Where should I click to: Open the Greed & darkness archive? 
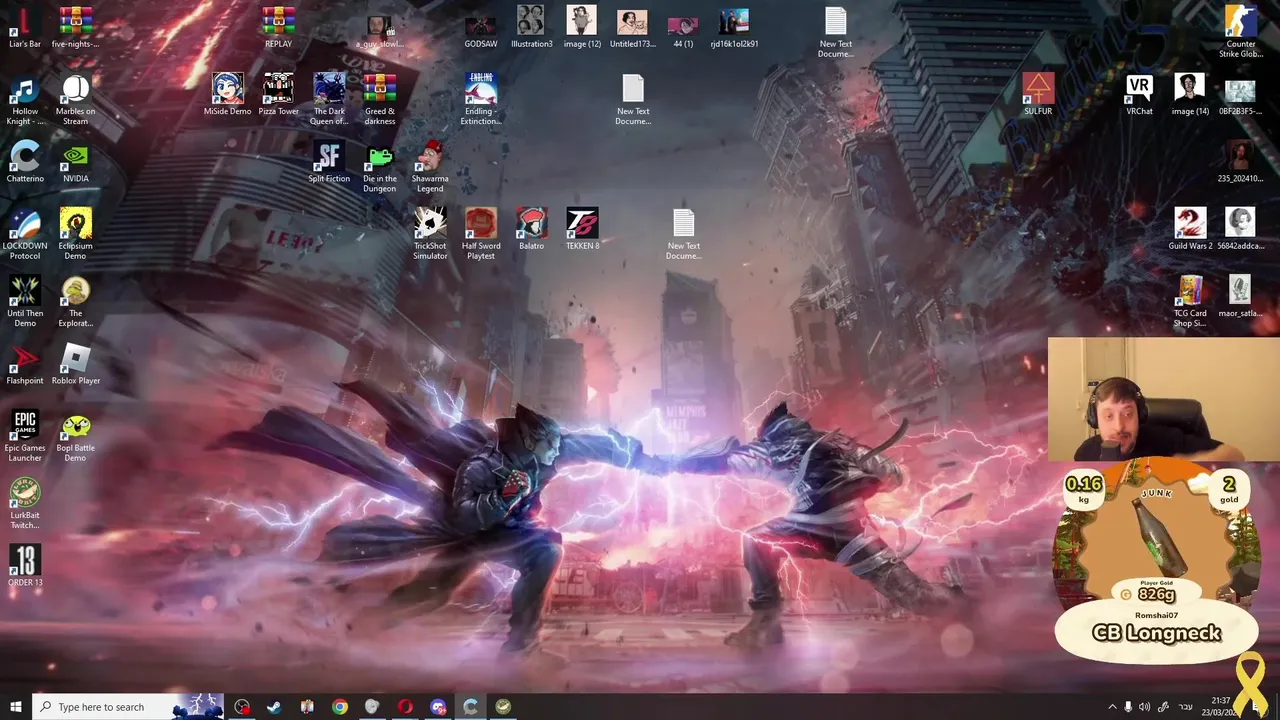coord(380,100)
